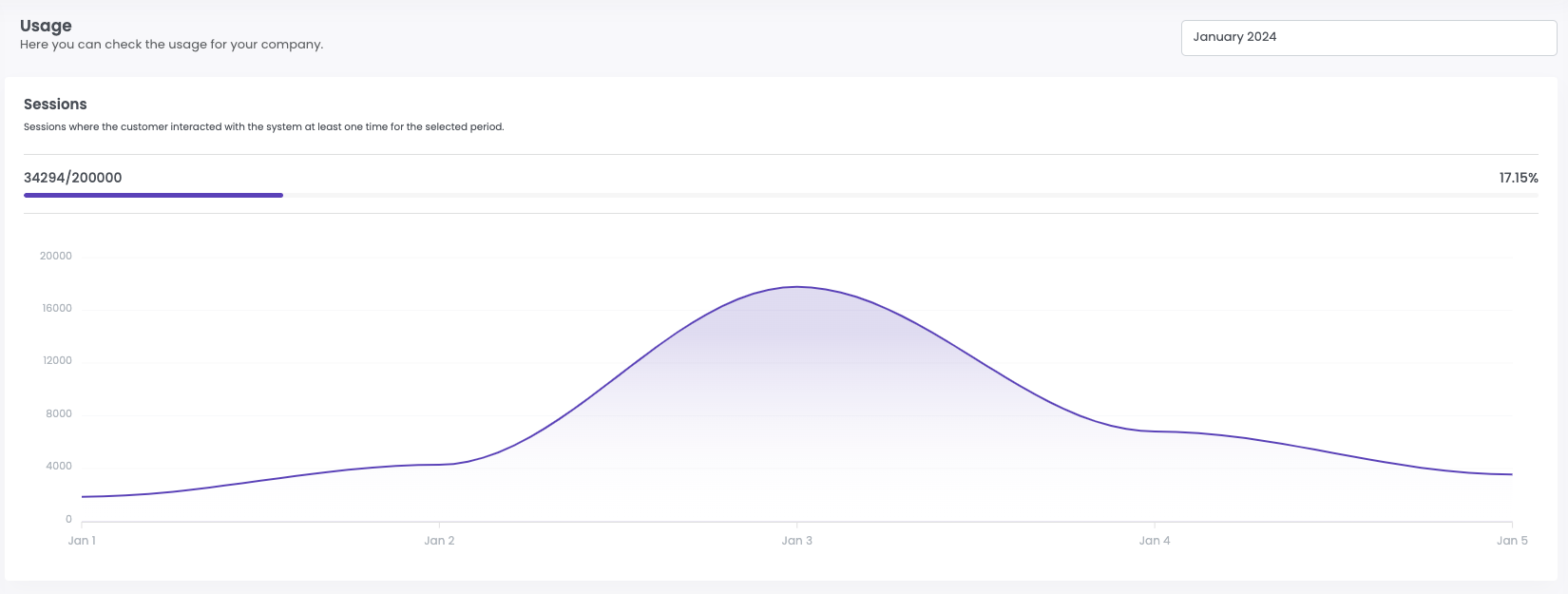
Task: Click the filled purple sessions progress bar
Action: pyautogui.click(x=153, y=195)
